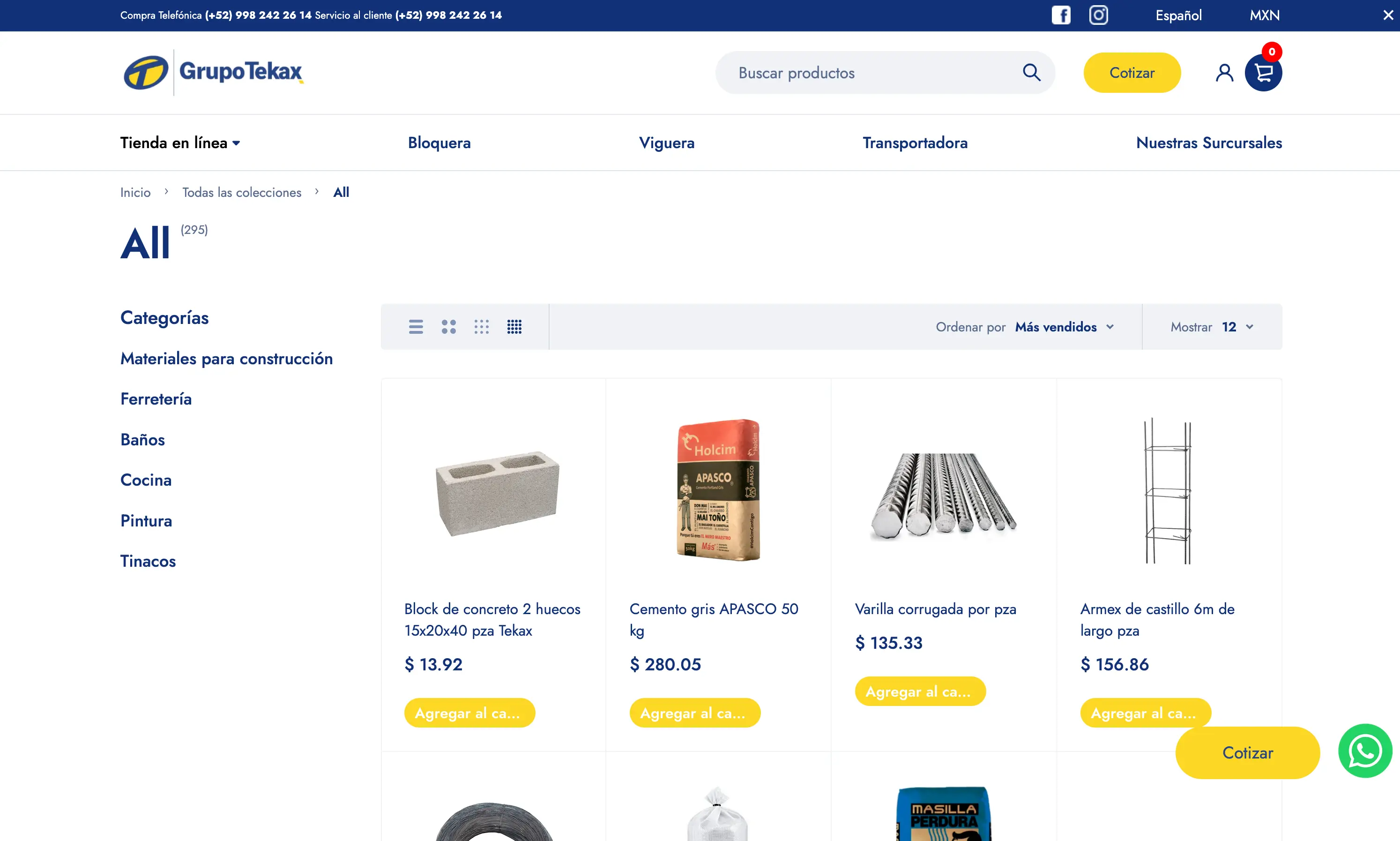Screen dimensions: 1400x841
Task: Add Cemento gris APASCO to cart
Action: pyautogui.click(x=694, y=713)
